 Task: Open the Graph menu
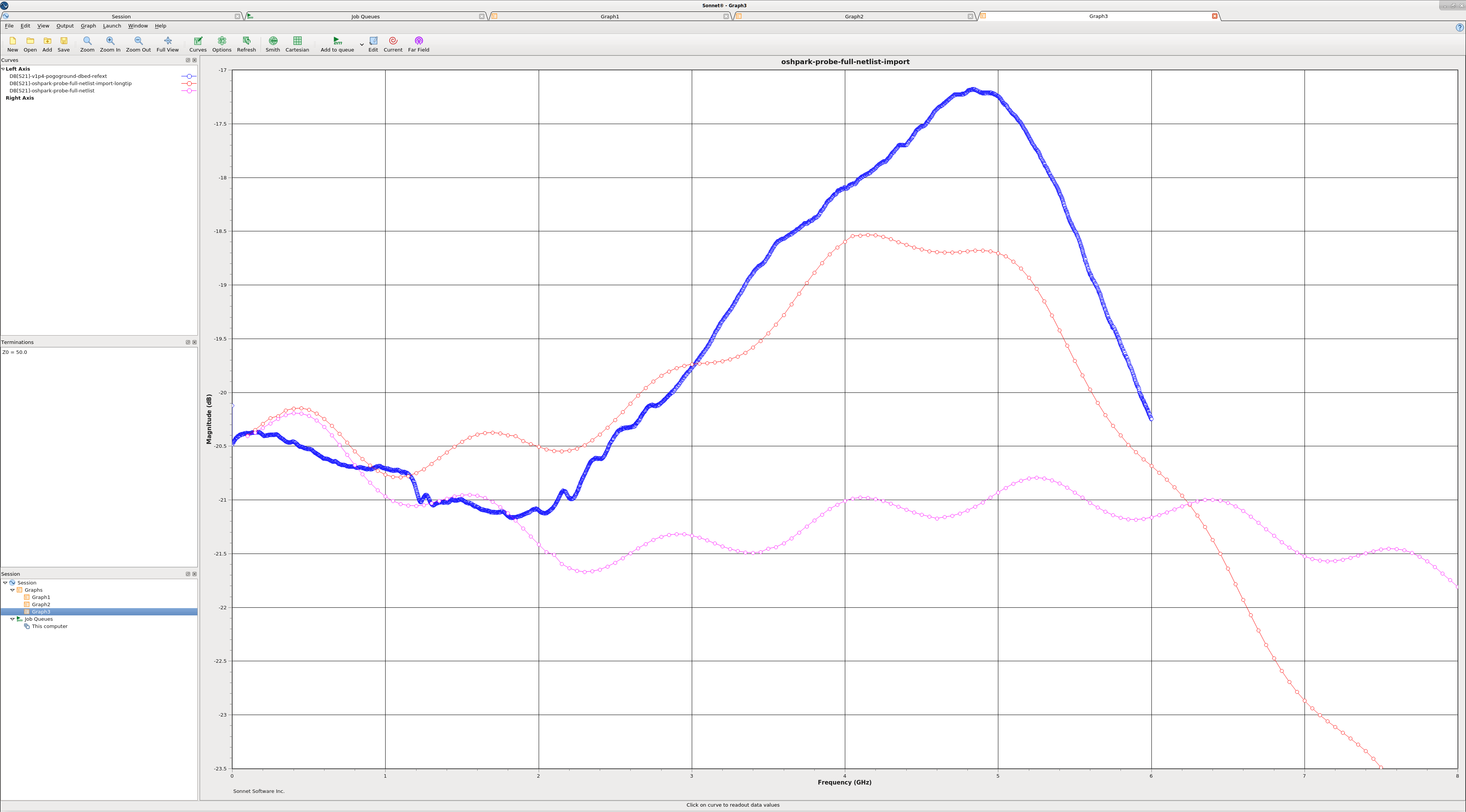tap(88, 26)
